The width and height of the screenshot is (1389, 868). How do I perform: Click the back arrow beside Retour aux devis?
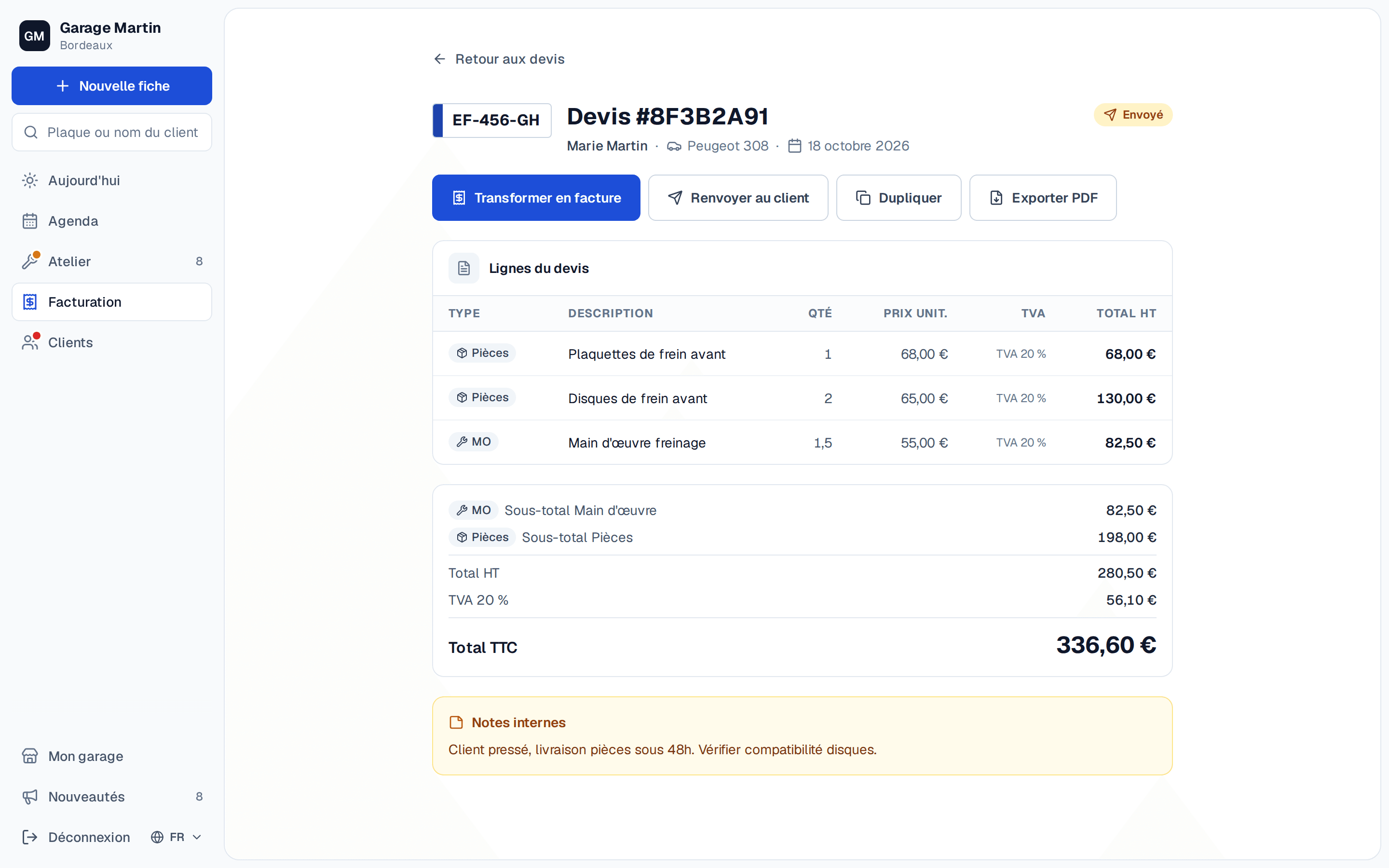pyautogui.click(x=440, y=59)
